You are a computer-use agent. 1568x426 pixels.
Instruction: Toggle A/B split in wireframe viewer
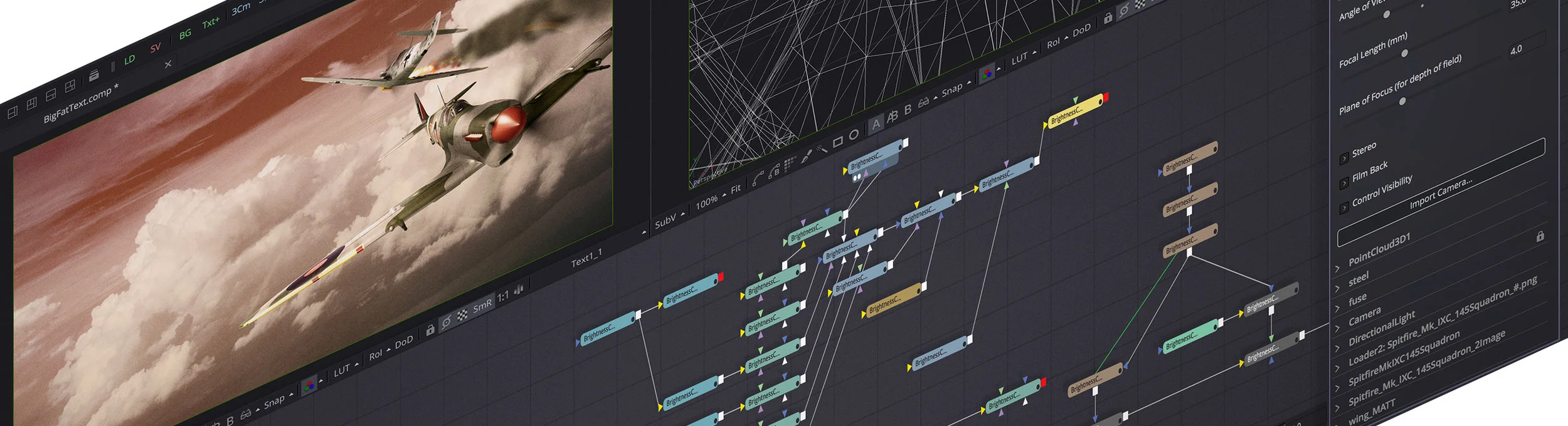(x=892, y=117)
